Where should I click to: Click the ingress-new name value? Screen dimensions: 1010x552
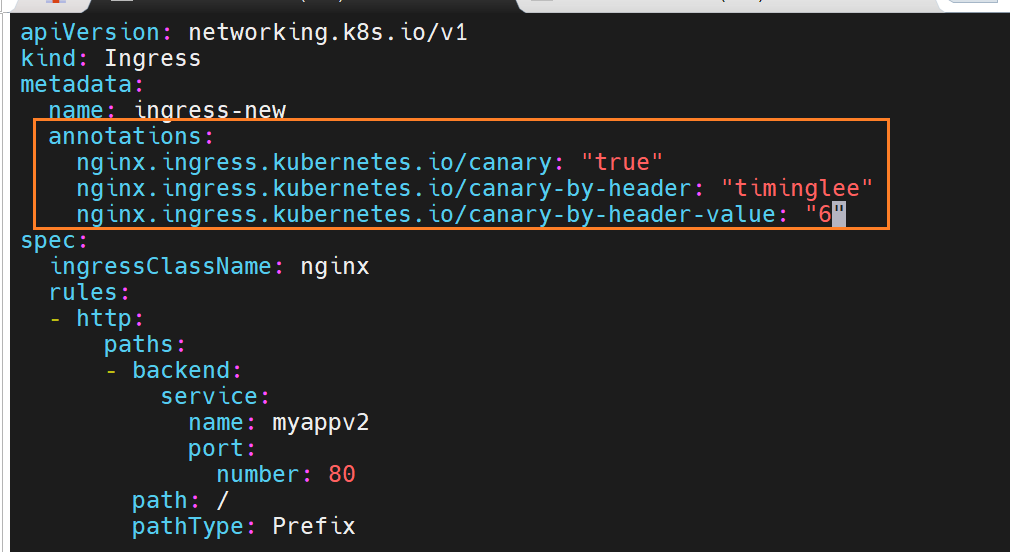[x=209, y=110]
